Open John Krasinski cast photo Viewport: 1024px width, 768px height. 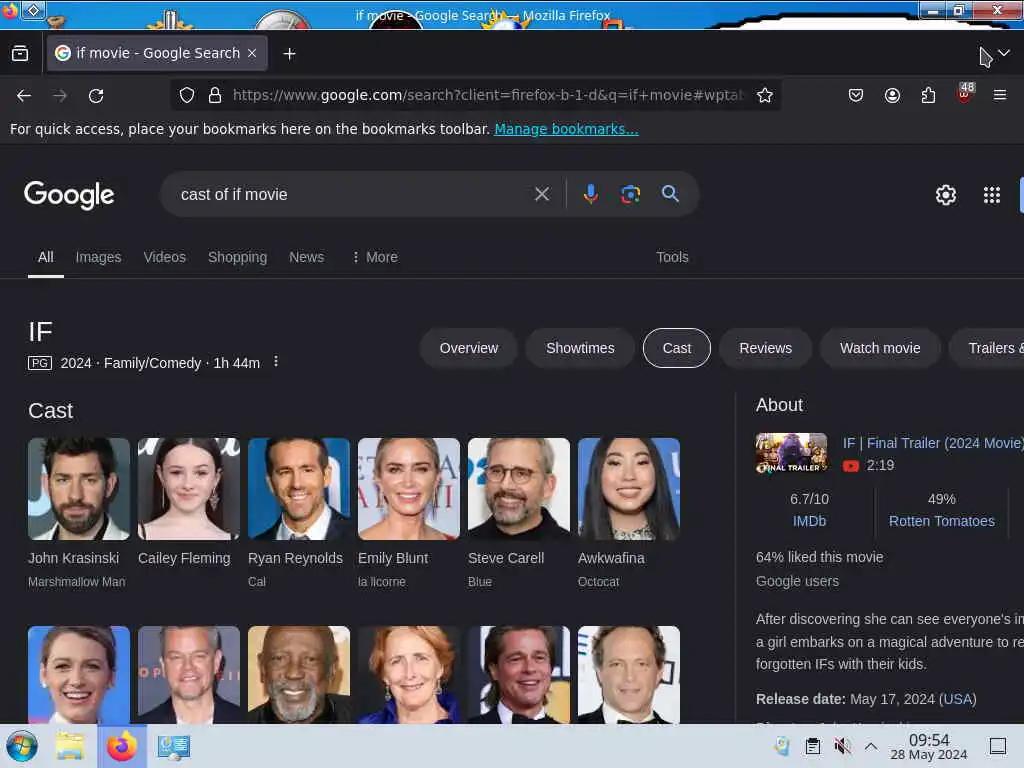[x=79, y=489]
